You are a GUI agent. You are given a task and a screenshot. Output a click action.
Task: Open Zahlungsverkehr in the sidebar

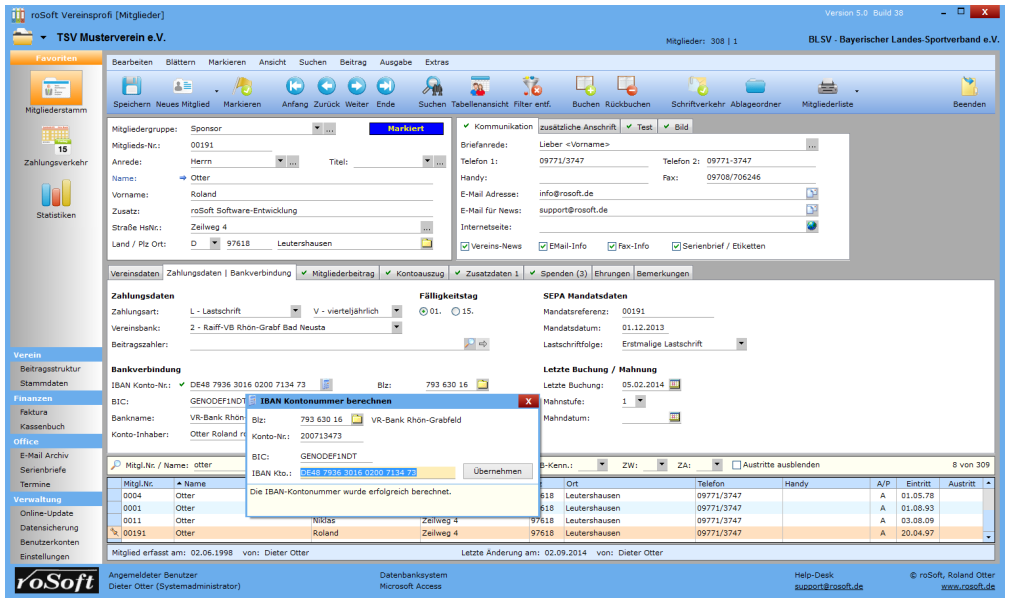[55, 143]
